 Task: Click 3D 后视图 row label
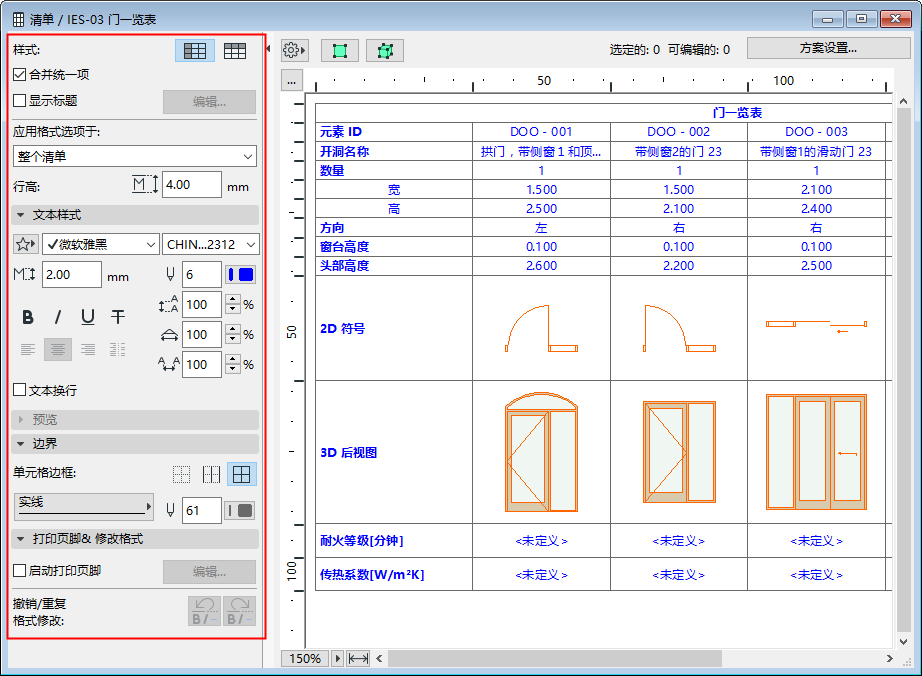tap(349, 453)
